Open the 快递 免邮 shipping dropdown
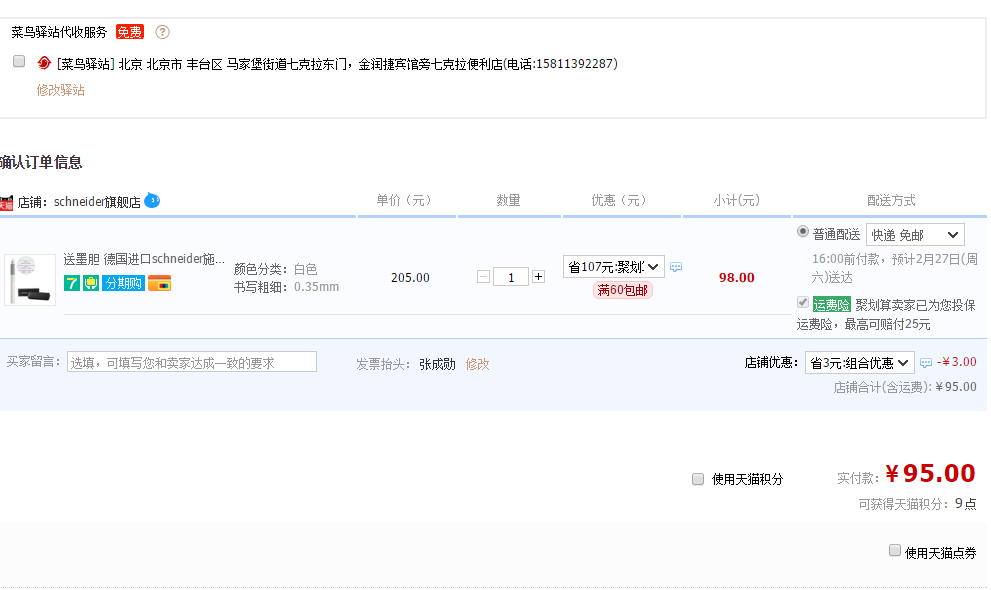The height and width of the screenshot is (590, 991). (x=915, y=235)
